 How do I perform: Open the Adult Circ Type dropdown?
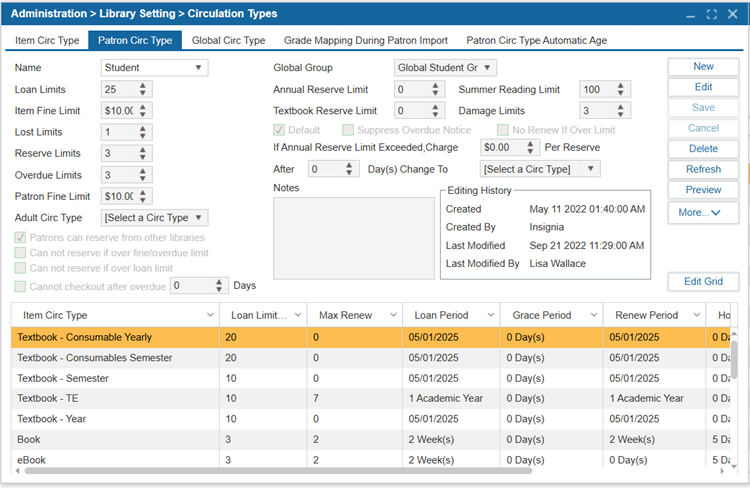[x=154, y=218]
